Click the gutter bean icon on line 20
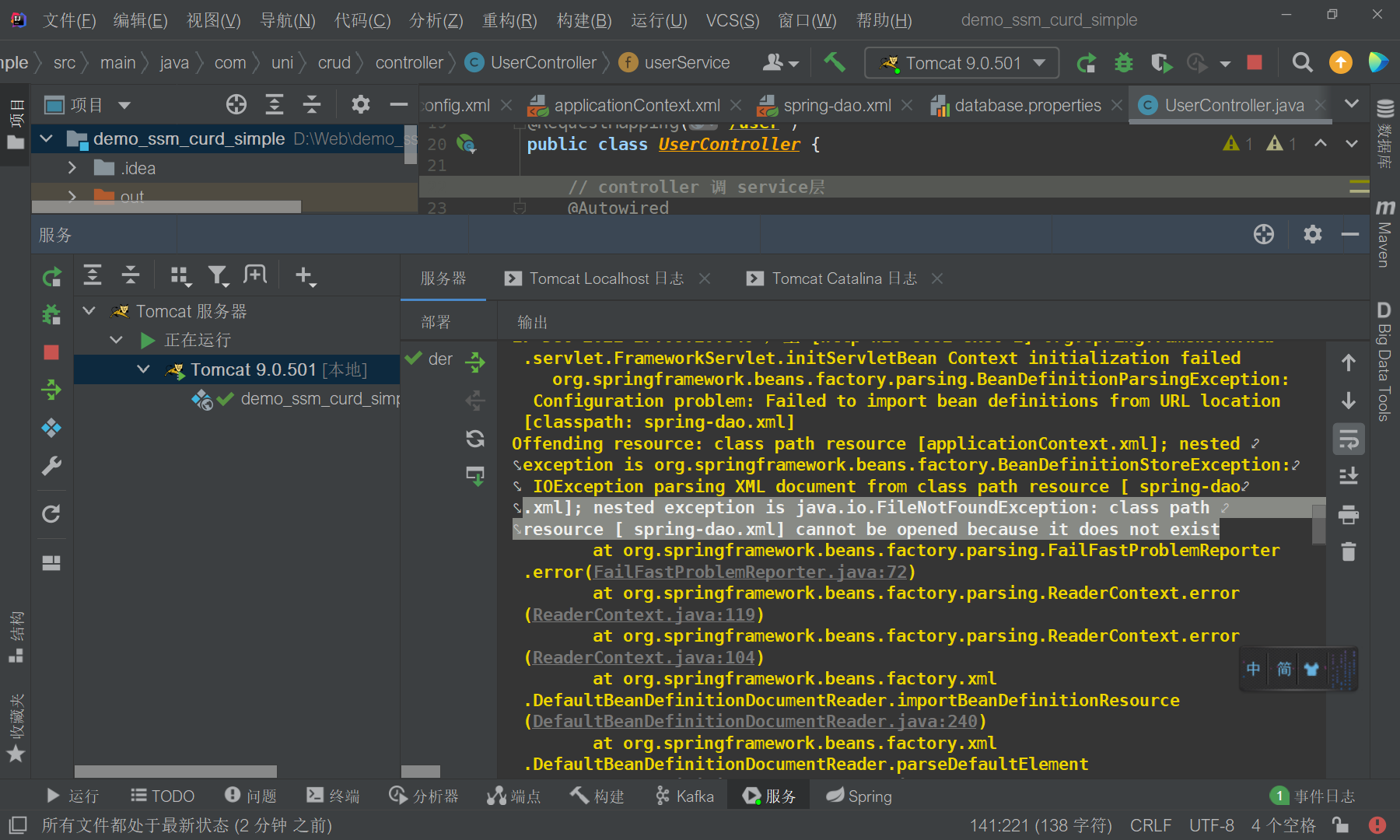Image resolution: width=1400 pixels, height=840 pixels. (x=466, y=144)
